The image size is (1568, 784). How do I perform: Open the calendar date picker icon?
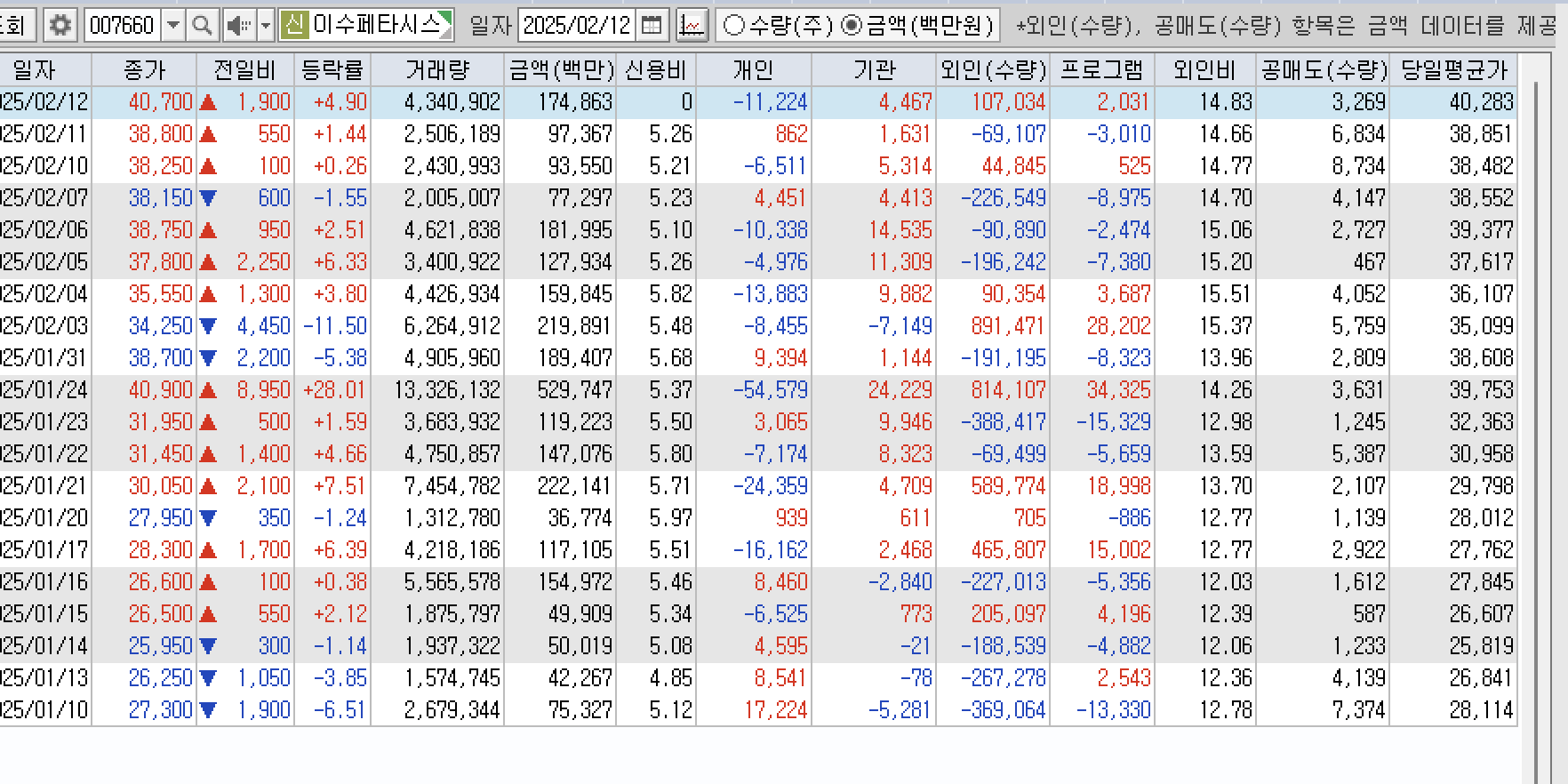pyautogui.click(x=652, y=25)
